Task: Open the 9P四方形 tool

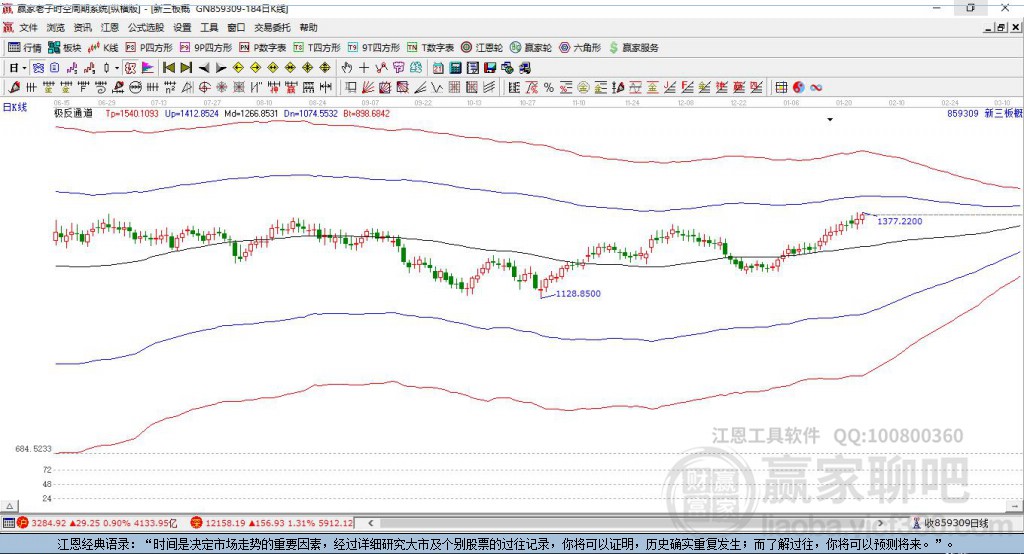Action: click(206, 48)
